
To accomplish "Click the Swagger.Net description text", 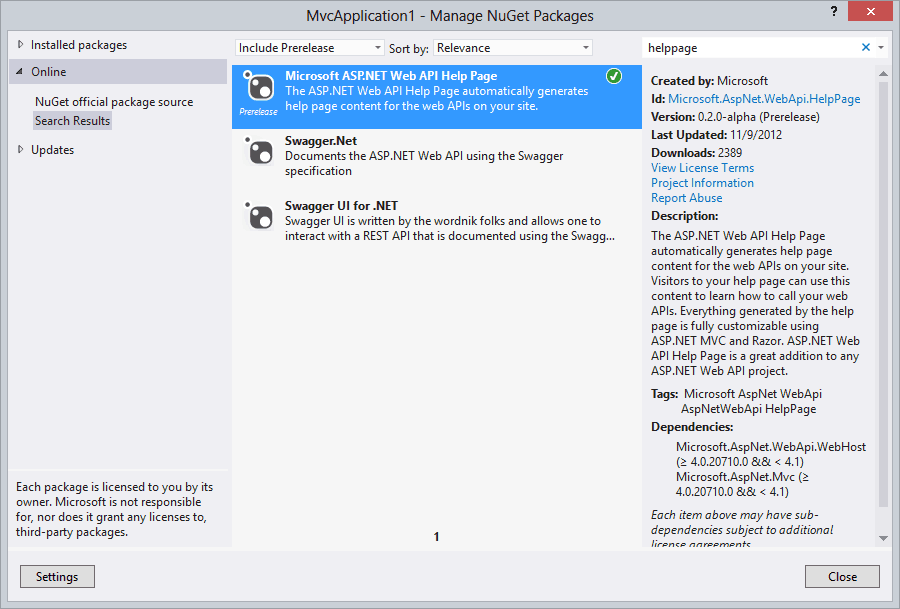I will point(424,164).
